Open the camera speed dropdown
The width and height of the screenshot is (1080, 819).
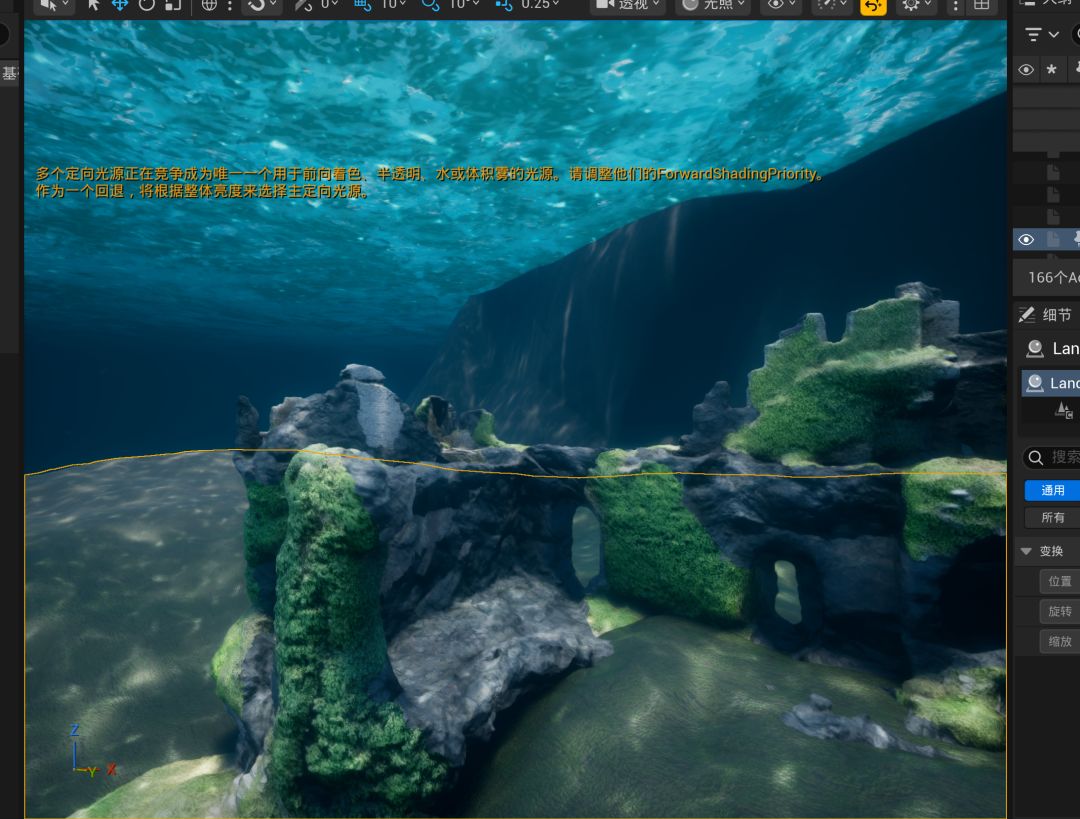[x=831, y=5]
